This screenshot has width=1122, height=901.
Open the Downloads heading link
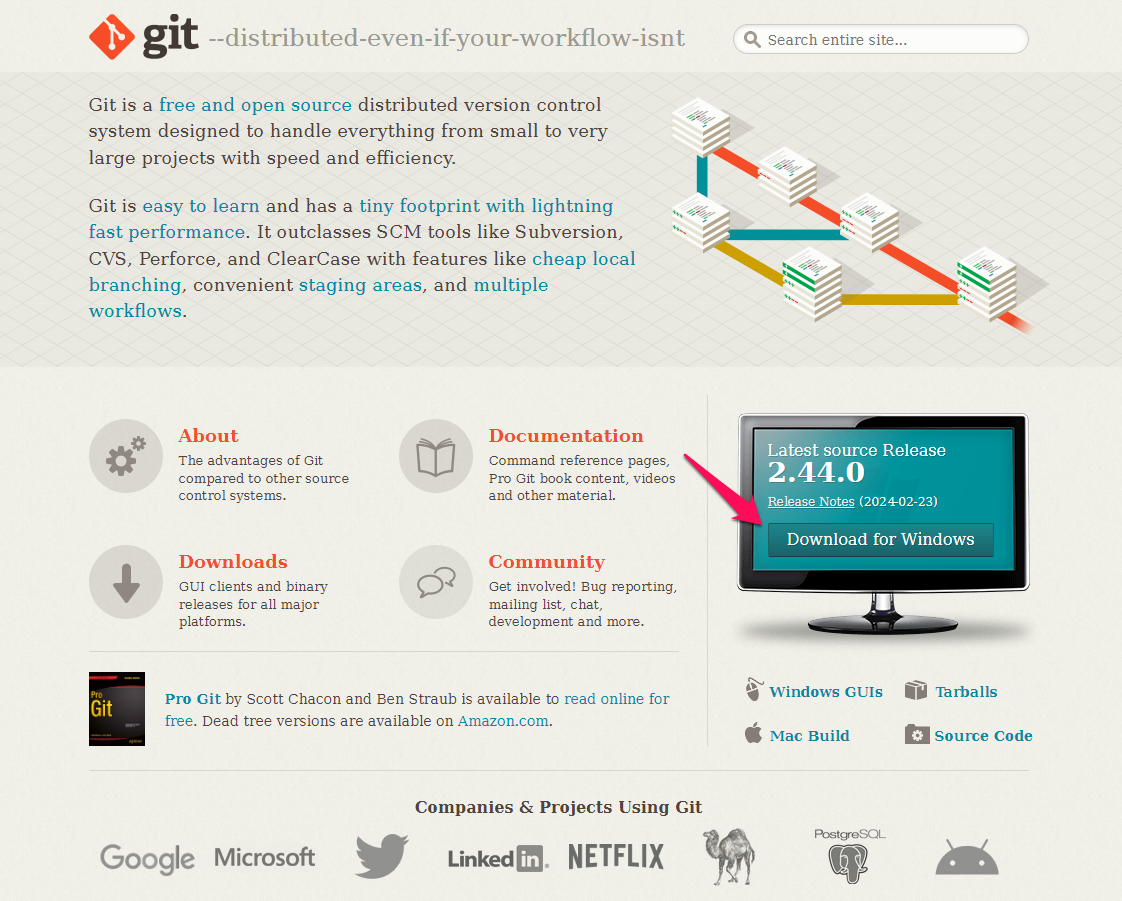point(233,562)
